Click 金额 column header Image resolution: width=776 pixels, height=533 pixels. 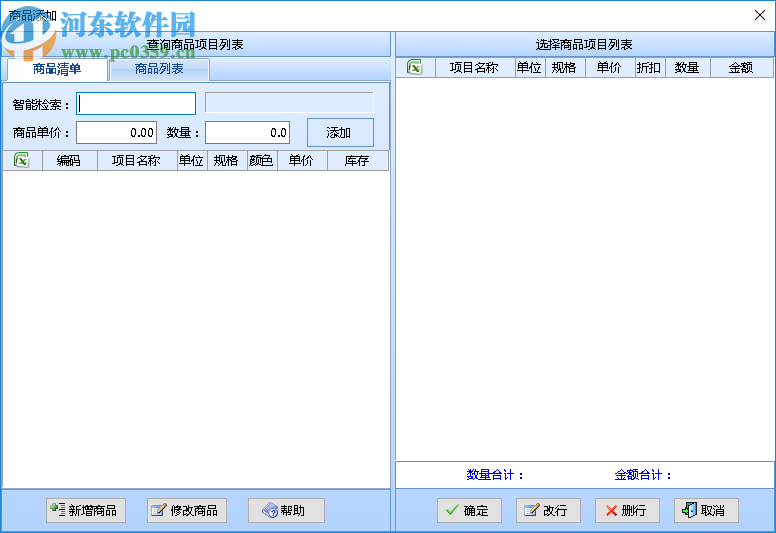742,67
